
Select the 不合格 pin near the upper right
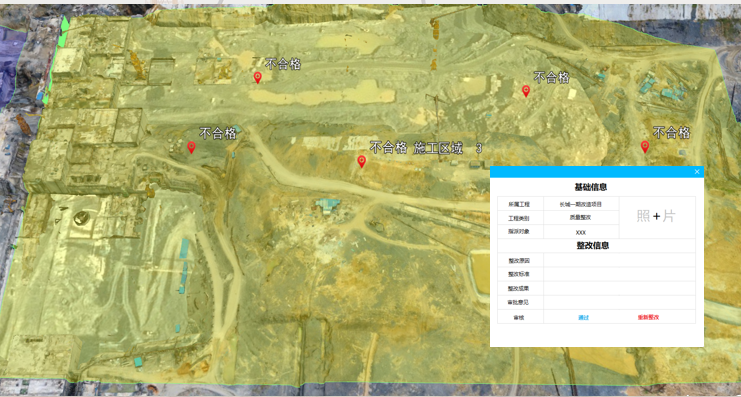pyautogui.click(x=526, y=91)
